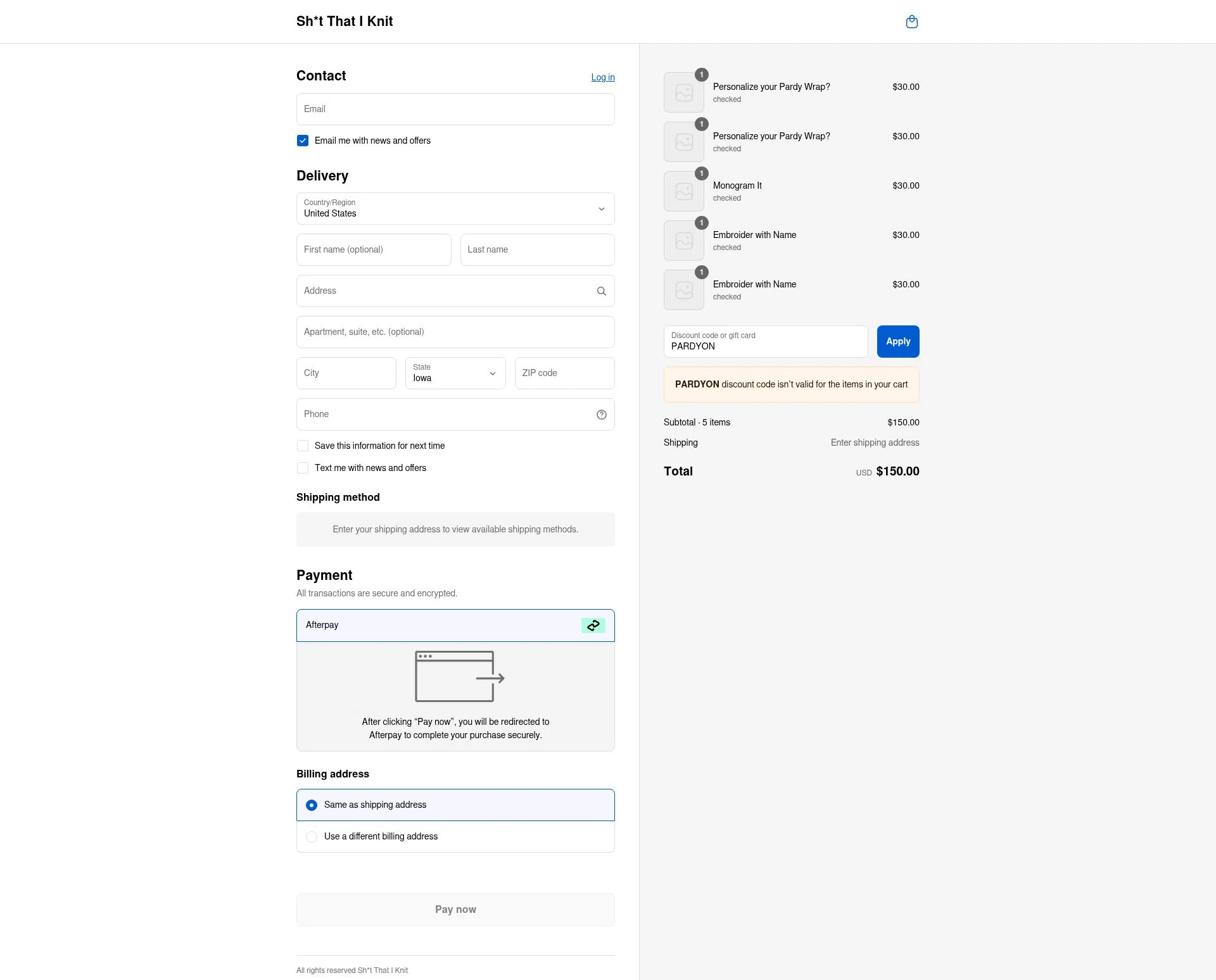Check Text me with news and offers
The height and width of the screenshot is (980, 1216).
pos(303,468)
